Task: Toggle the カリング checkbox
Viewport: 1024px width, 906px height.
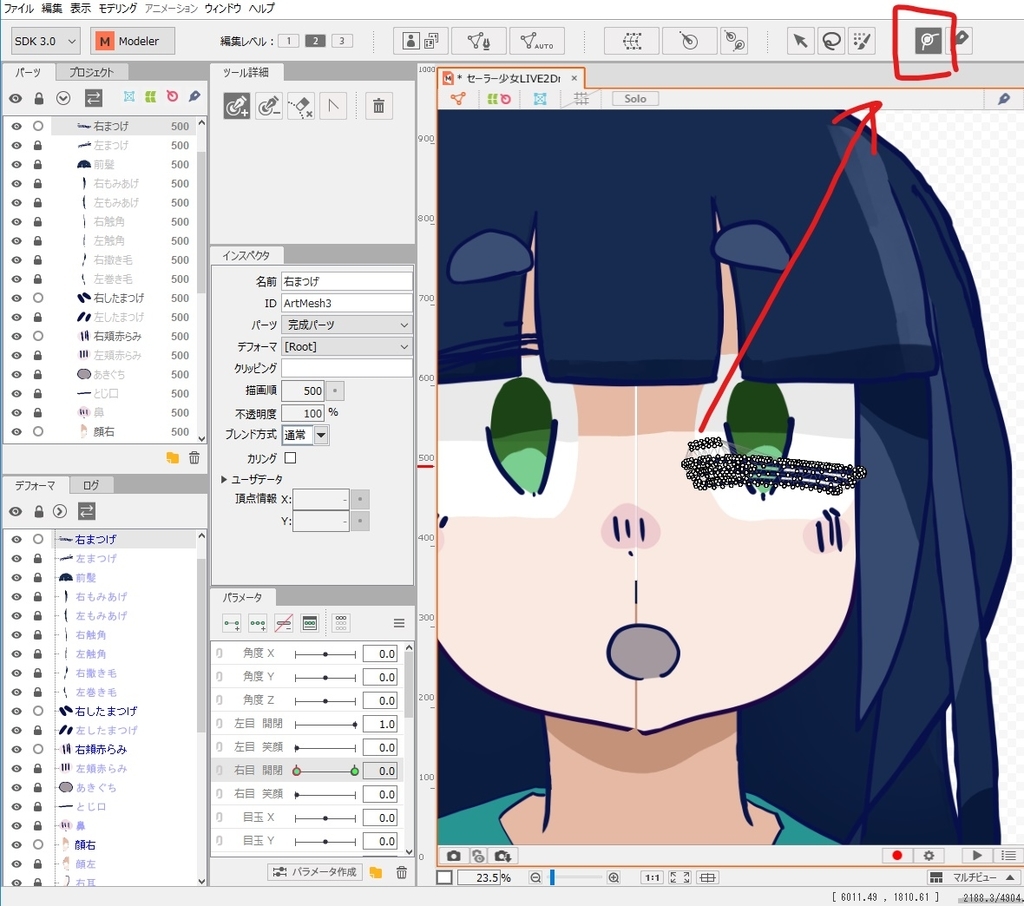Action: (291, 458)
